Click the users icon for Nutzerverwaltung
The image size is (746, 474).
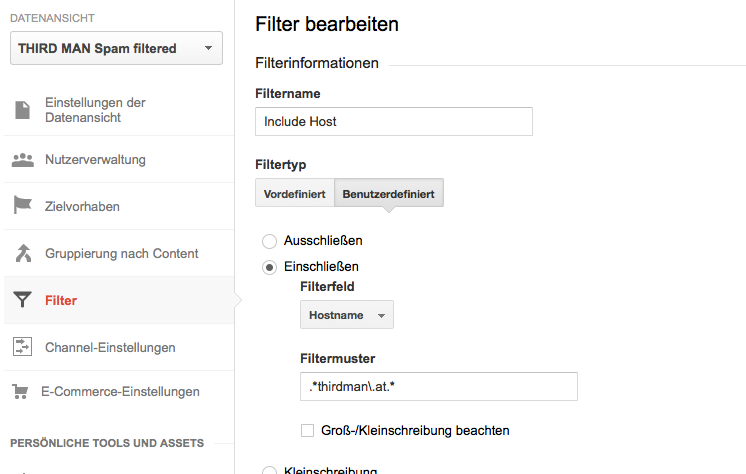tap(22, 160)
